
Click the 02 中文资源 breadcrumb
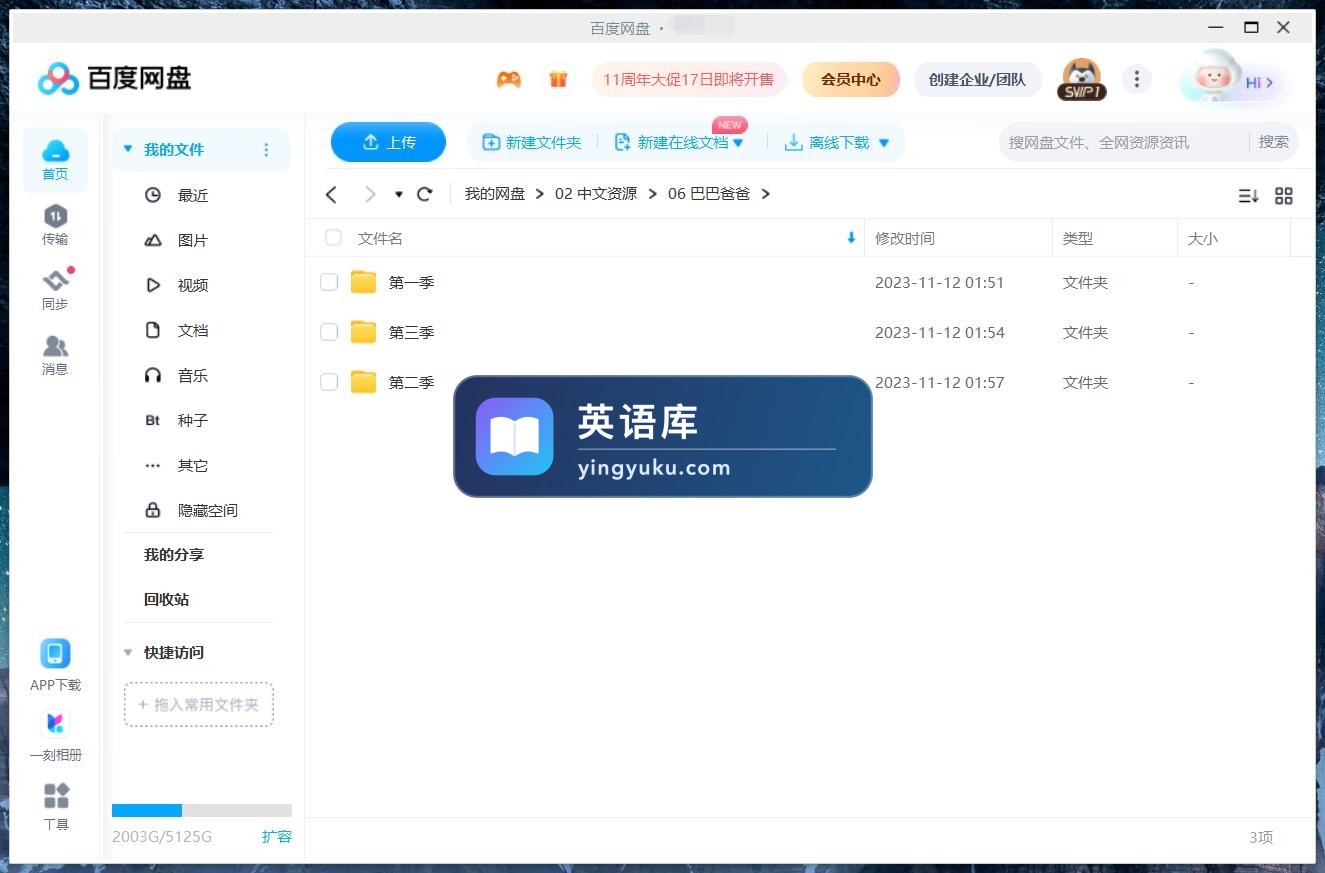coord(596,194)
